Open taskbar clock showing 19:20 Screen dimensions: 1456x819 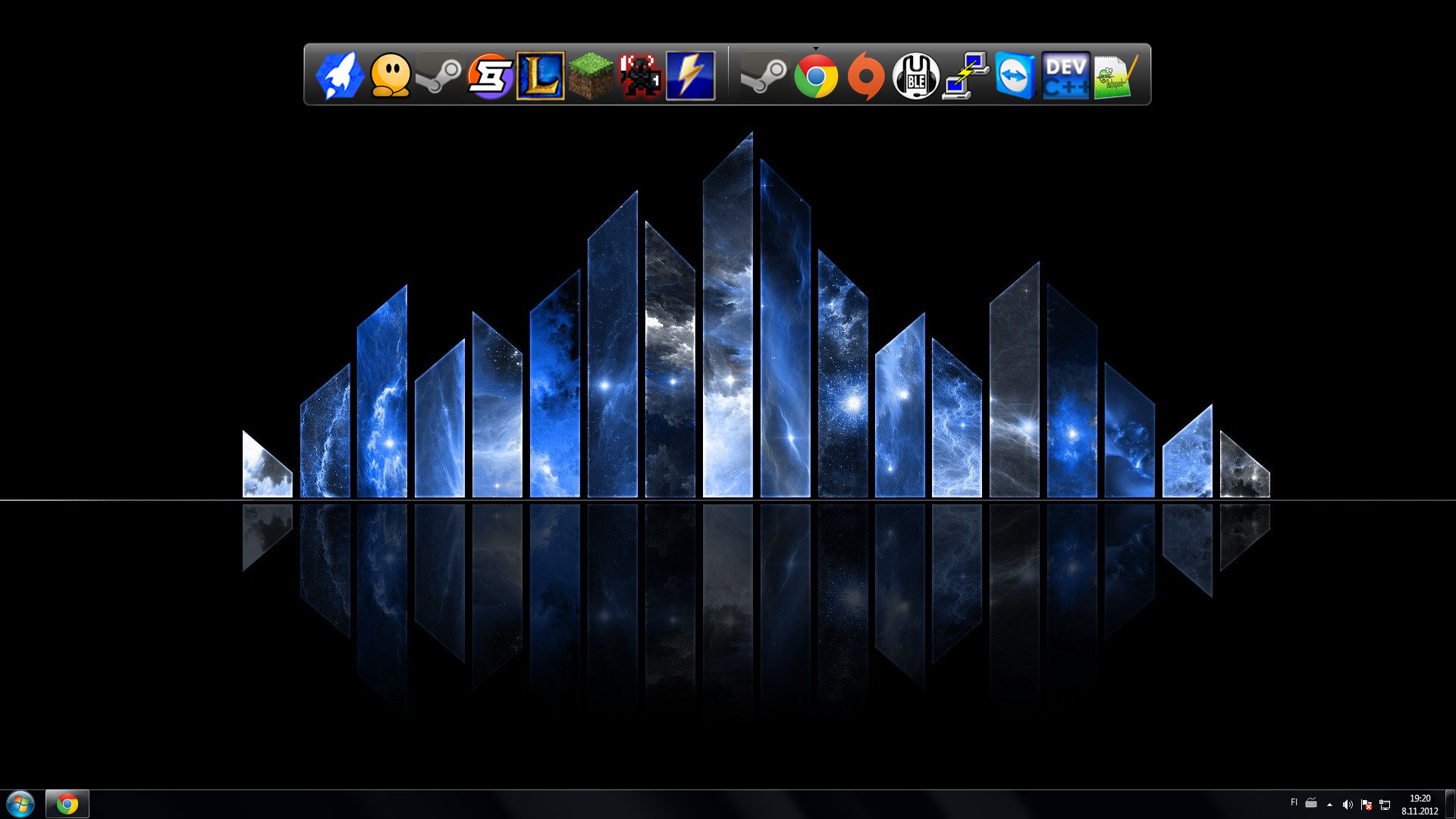[1420, 805]
